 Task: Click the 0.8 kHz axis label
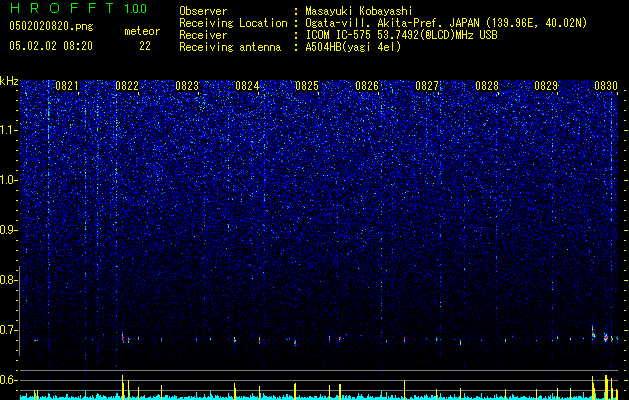8,280
